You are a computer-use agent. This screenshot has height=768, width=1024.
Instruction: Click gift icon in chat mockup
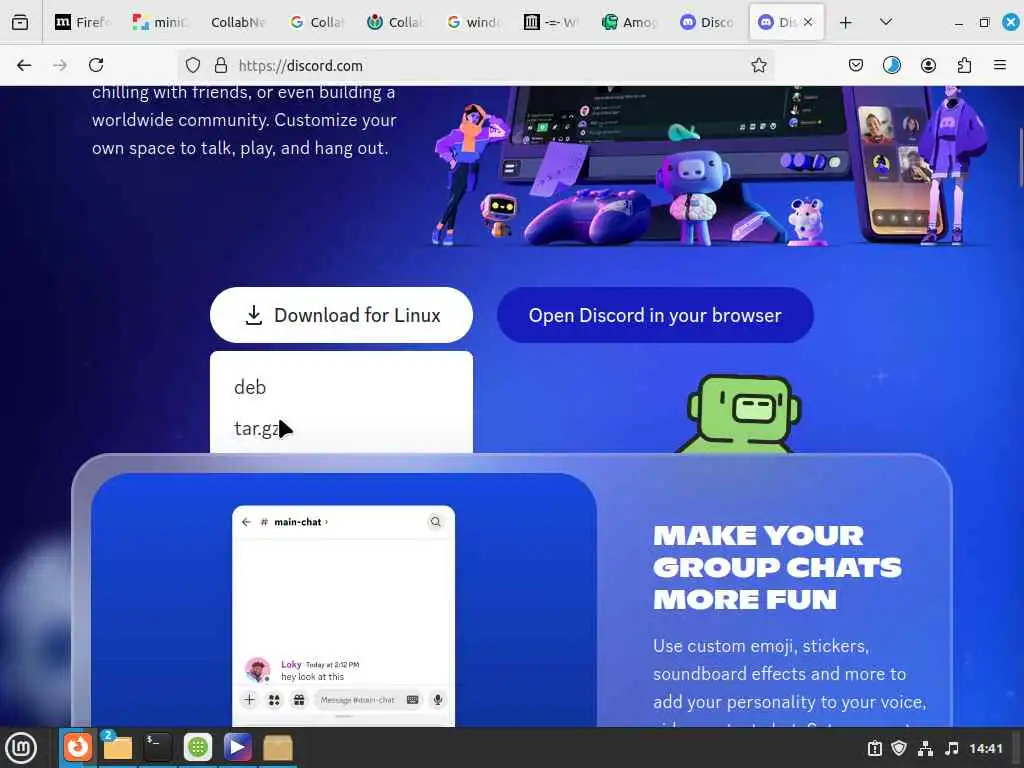click(299, 700)
